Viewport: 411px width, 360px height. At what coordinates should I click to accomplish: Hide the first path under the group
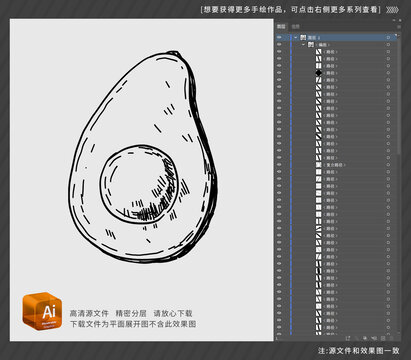279,52
